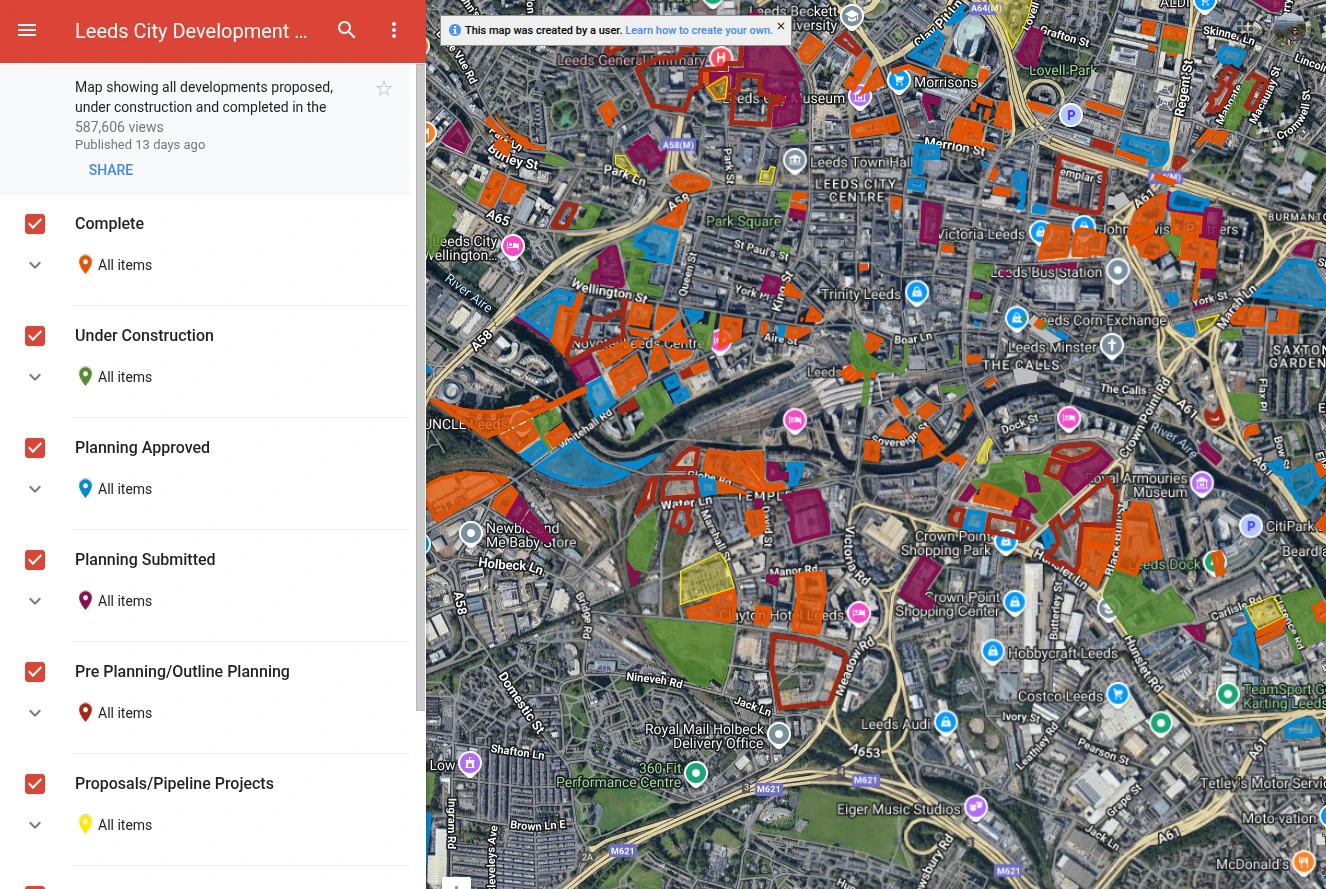Select the Newbie and Me Baby Store marker
The height and width of the screenshot is (889, 1326).
[471, 534]
